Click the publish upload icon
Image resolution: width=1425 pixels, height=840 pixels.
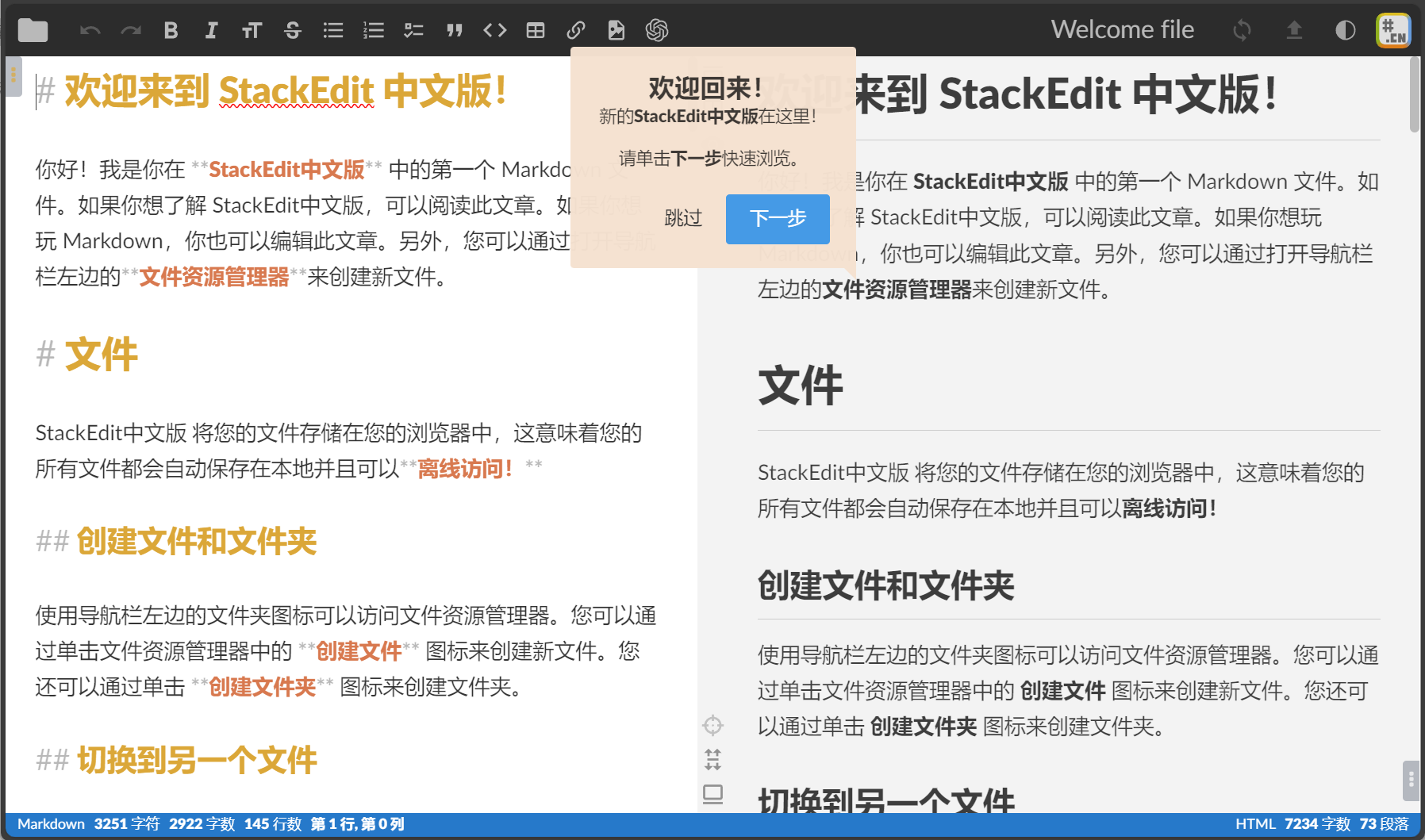[x=1294, y=30]
